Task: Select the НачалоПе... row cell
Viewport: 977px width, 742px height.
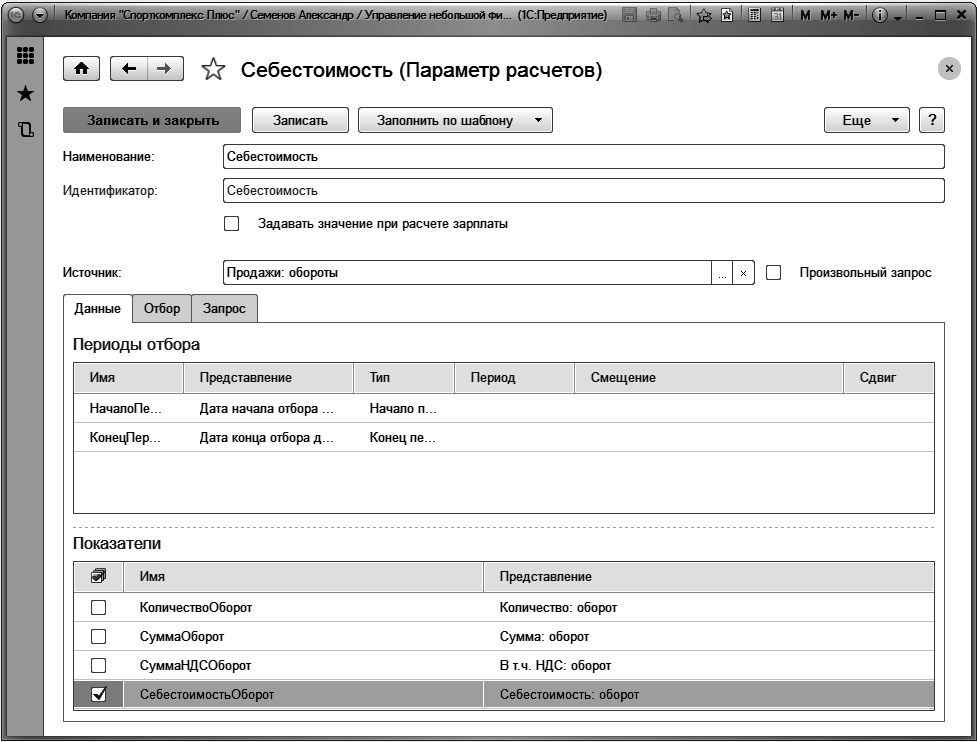Action: (128, 409)
